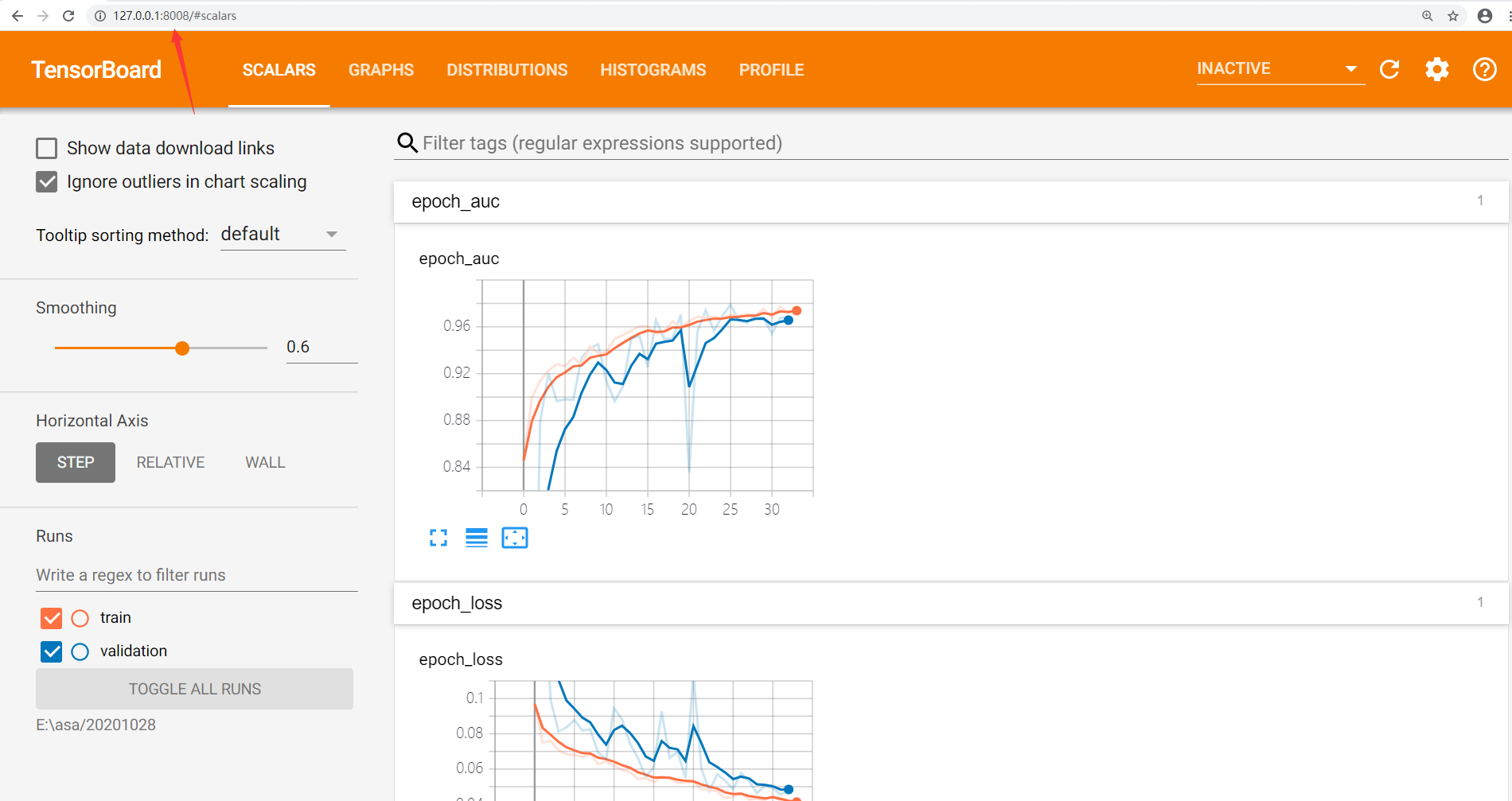Viewport: 1512px width, 801px height.
Task: Click the filter tags magnifier icon
Action: [407, 143]
